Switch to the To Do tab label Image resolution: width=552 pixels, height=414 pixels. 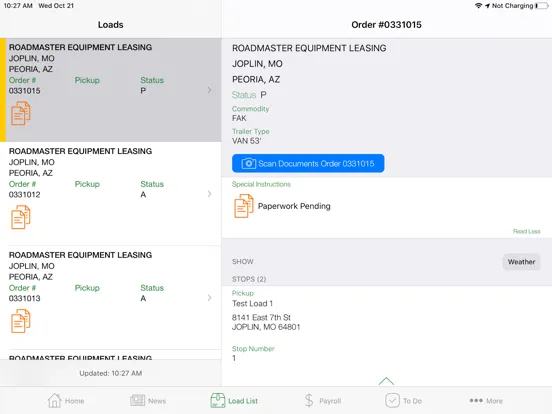412,401
